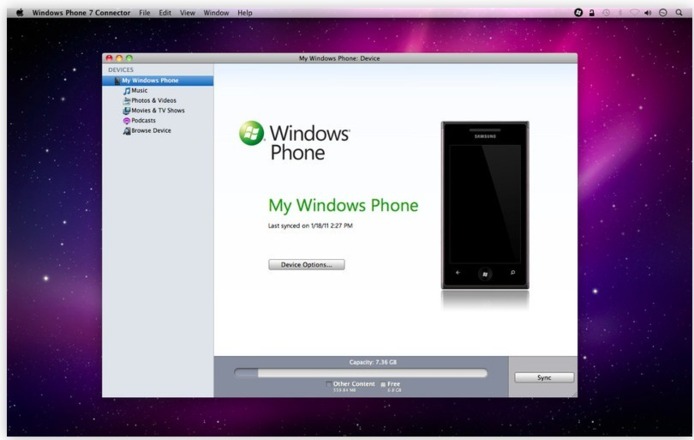The height and width of the screenshot is (440, 694).
Task: Open Spotlight search magnifier
Action: click(x=679, y=13)
